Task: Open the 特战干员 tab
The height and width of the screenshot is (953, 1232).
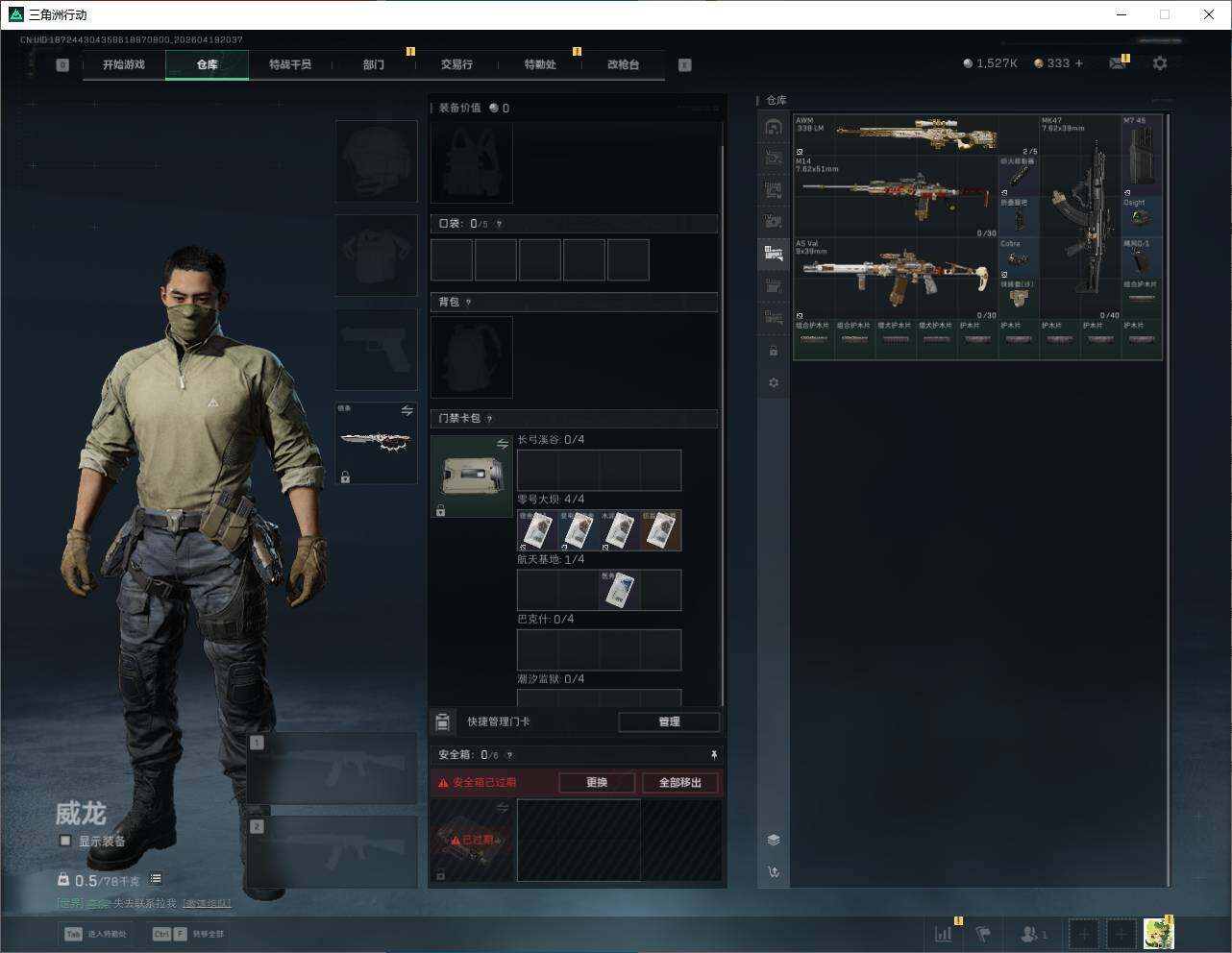Action: point(290,64)
